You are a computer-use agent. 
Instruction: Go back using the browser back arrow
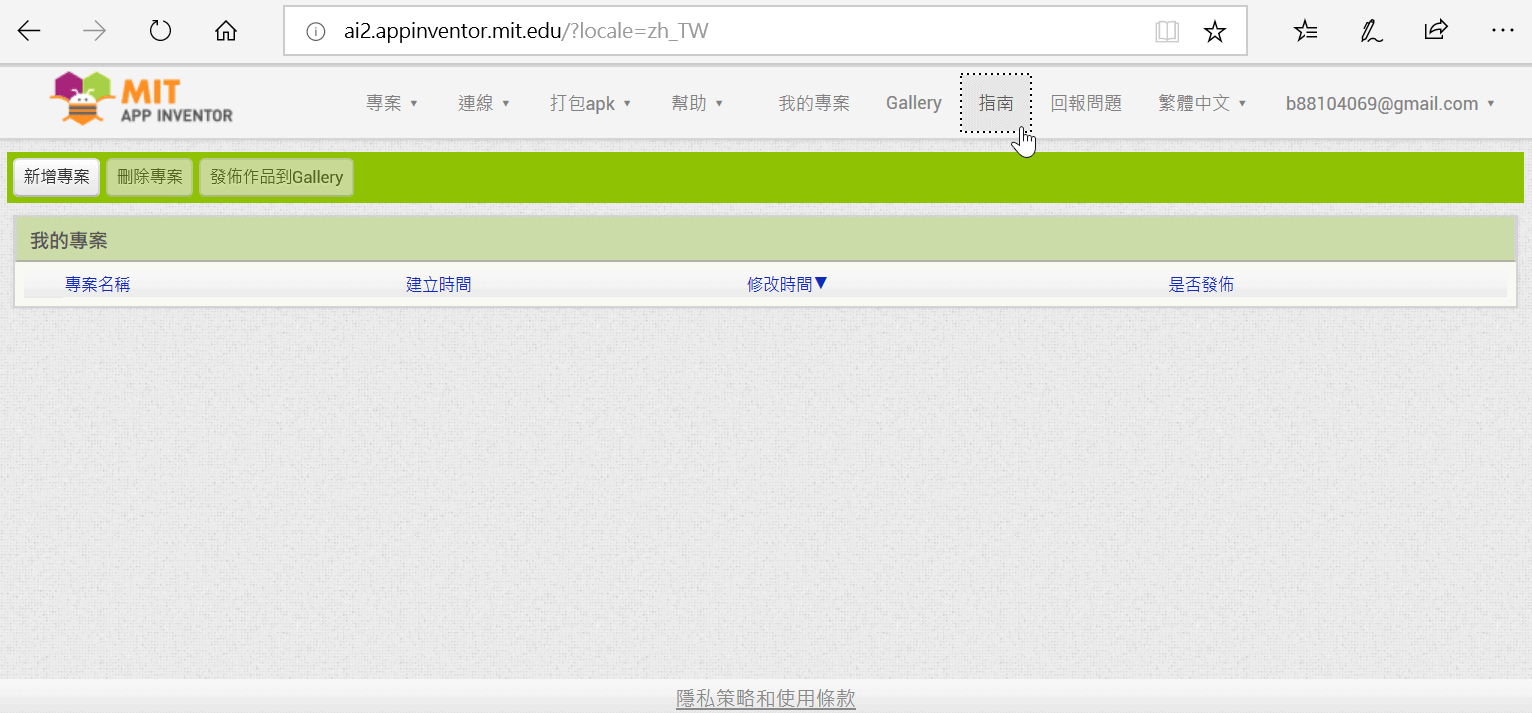[29, 31]
